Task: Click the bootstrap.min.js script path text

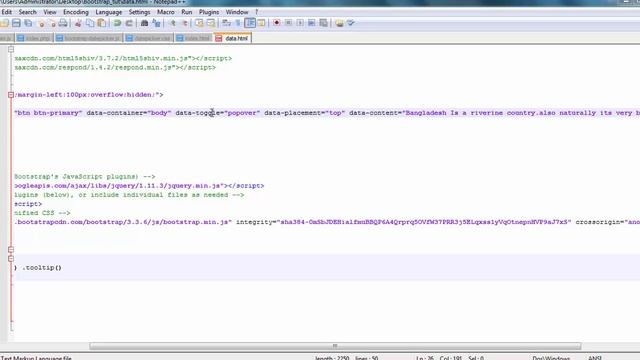Action: click(x=123, y=222)
